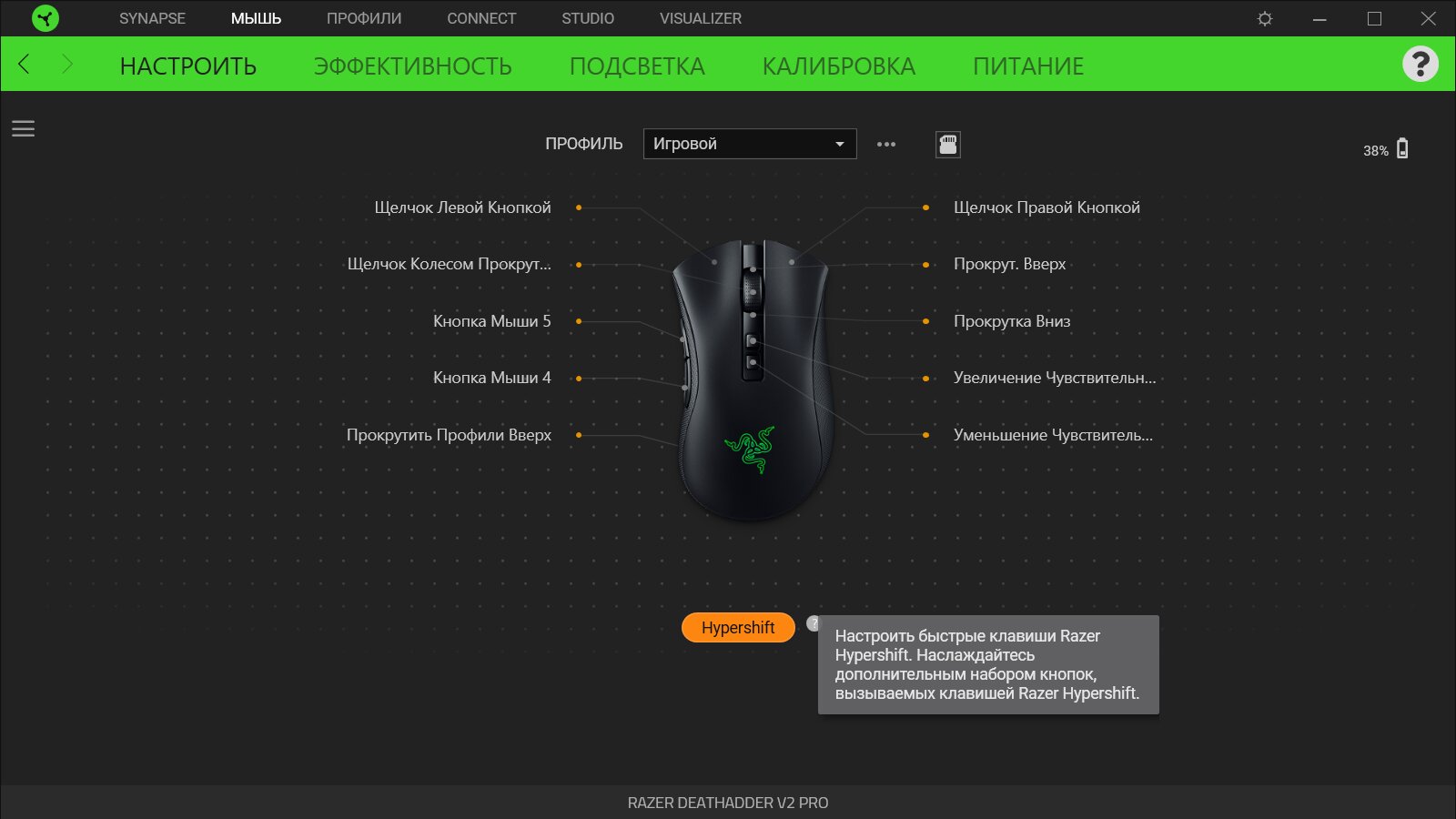1456x819 pixels.
Task: Select the Прокрутка Вниз assignment
Action: tap(1012, 321)
